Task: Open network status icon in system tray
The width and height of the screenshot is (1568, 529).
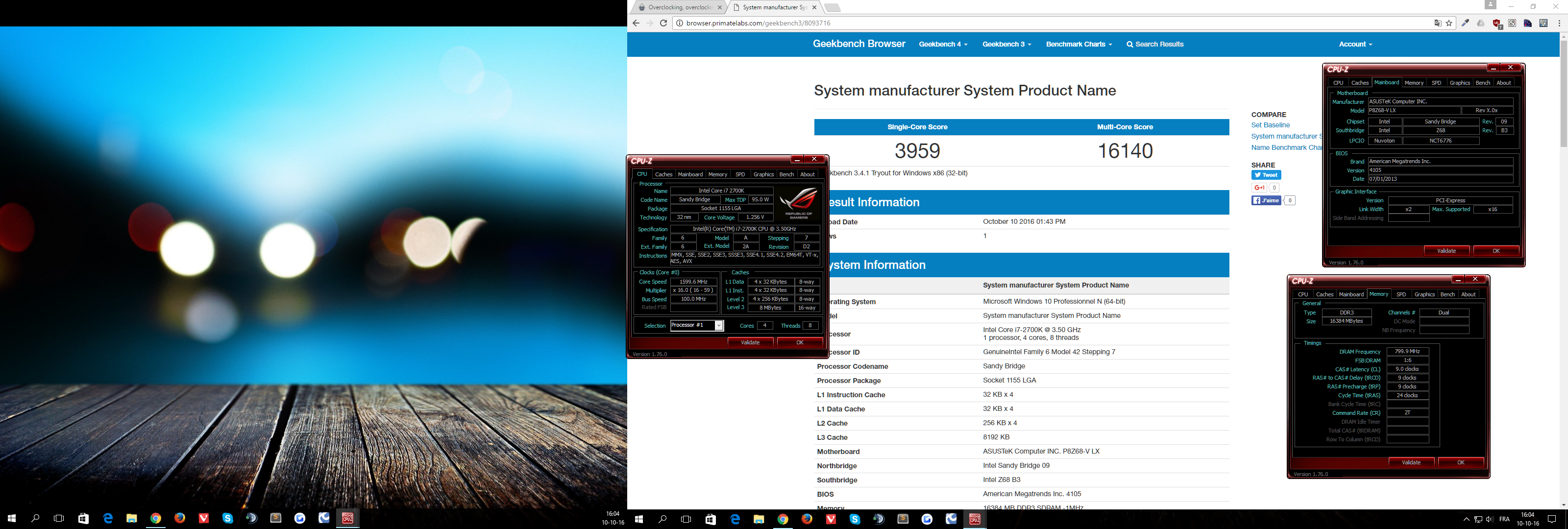Action: 1478,519
